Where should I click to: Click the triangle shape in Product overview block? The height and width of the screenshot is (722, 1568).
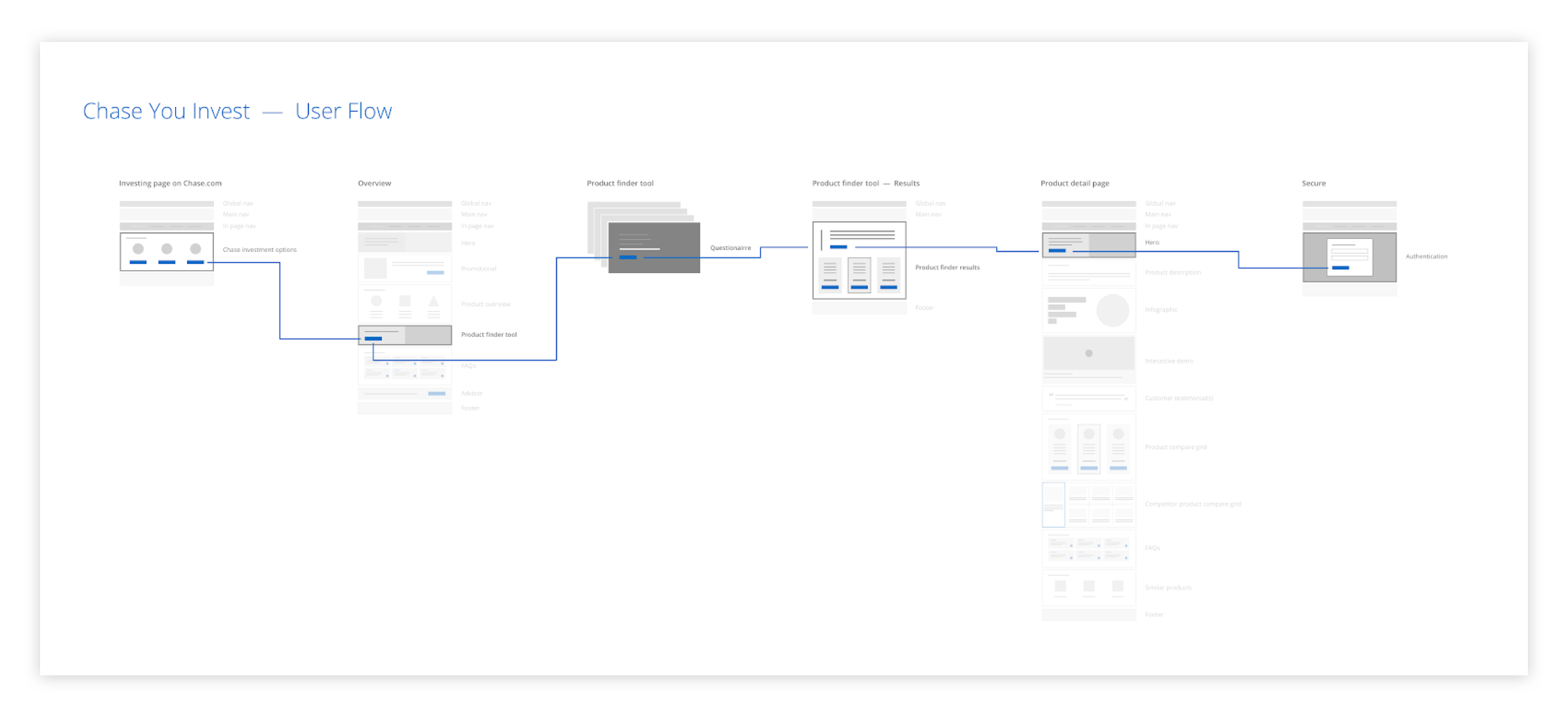(433, 302)
